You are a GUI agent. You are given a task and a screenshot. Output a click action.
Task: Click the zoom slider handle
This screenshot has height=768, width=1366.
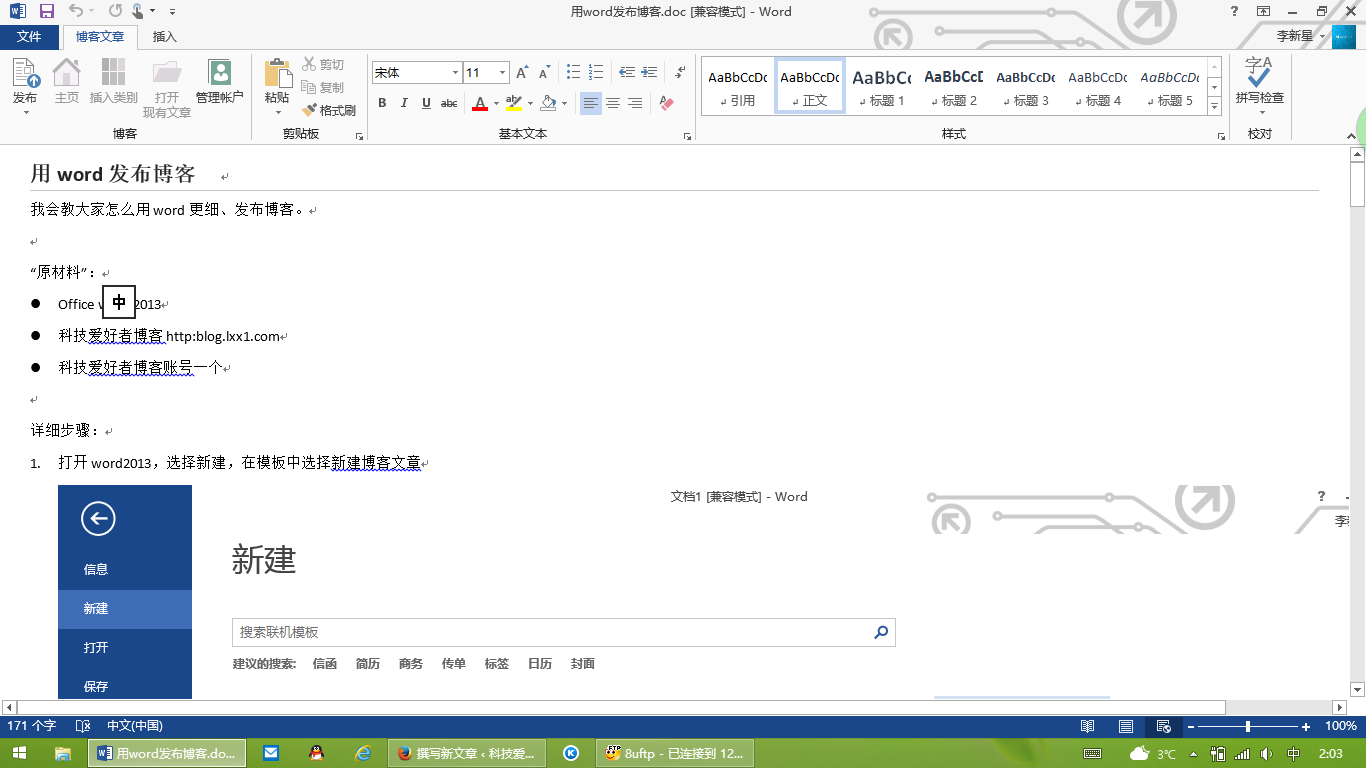pos(1247,726)
